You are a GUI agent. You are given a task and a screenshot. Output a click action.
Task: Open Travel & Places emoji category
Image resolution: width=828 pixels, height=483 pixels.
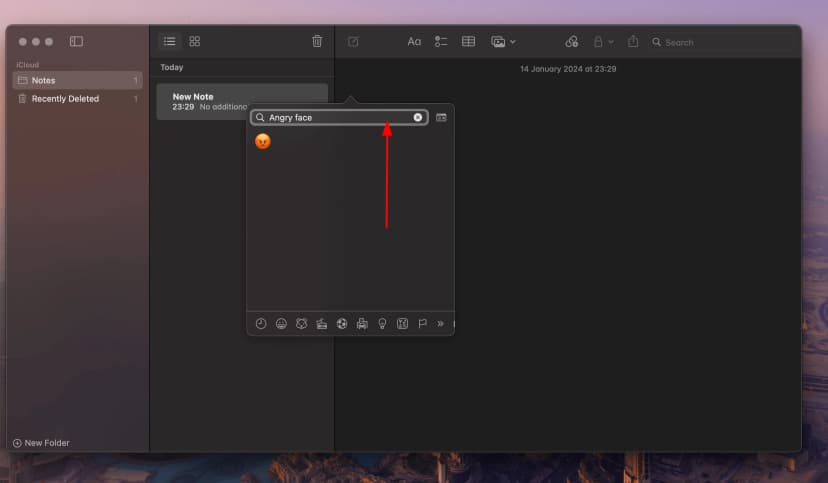click(362, 324)
